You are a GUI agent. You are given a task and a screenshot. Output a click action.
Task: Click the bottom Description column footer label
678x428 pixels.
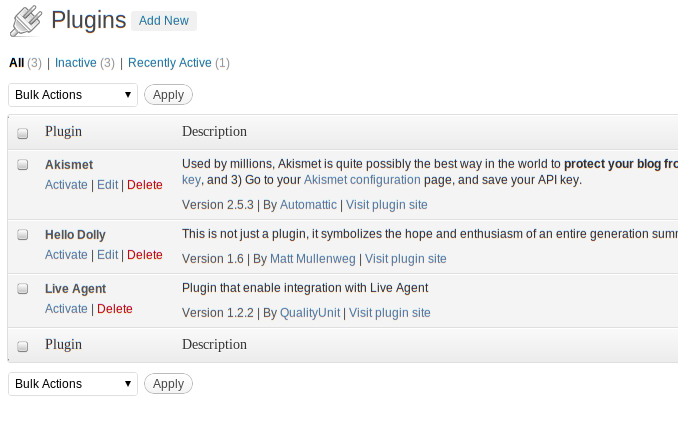point(214,345)
